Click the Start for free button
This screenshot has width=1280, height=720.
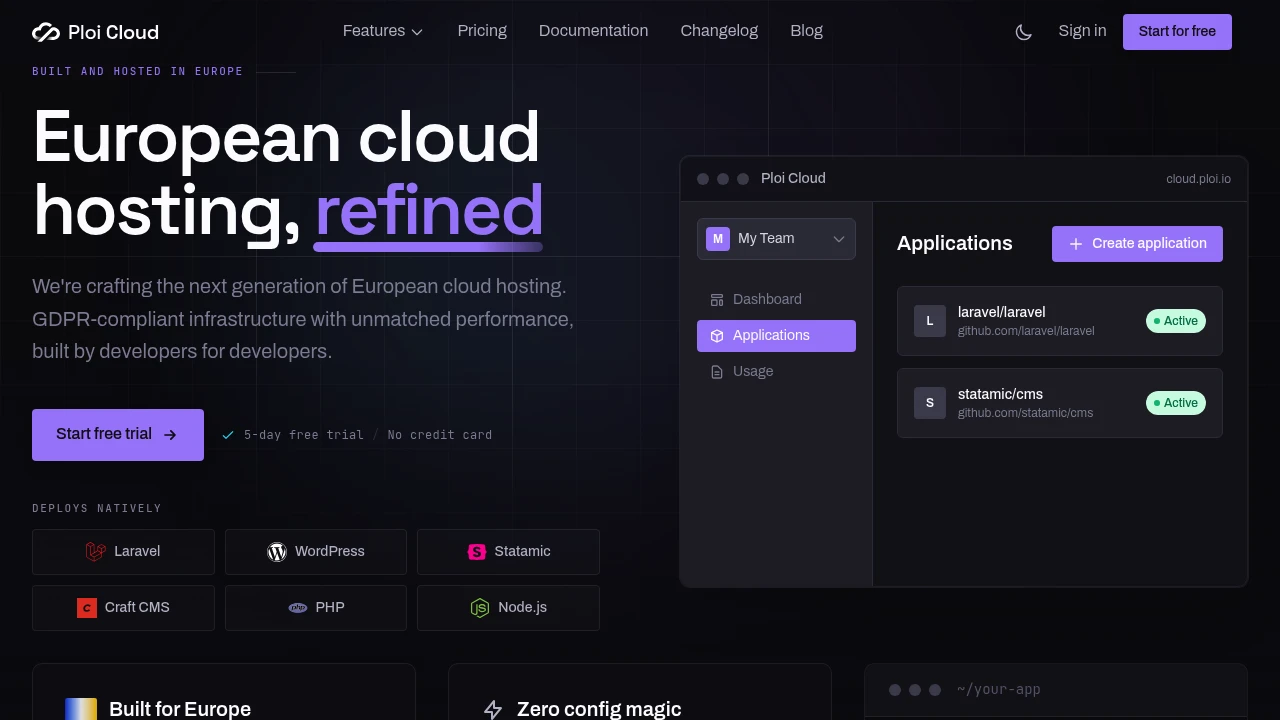[1177, 32]
